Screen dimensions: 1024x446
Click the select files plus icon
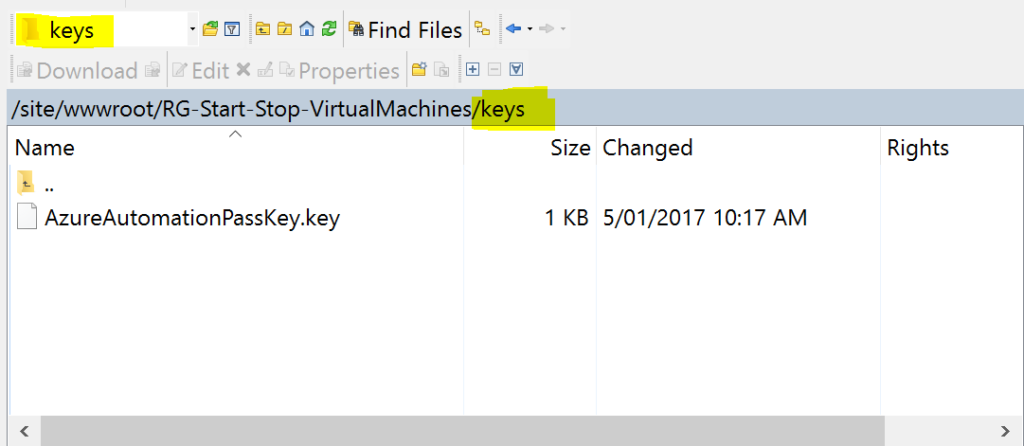pyautogui.click(x=472, y=70)
